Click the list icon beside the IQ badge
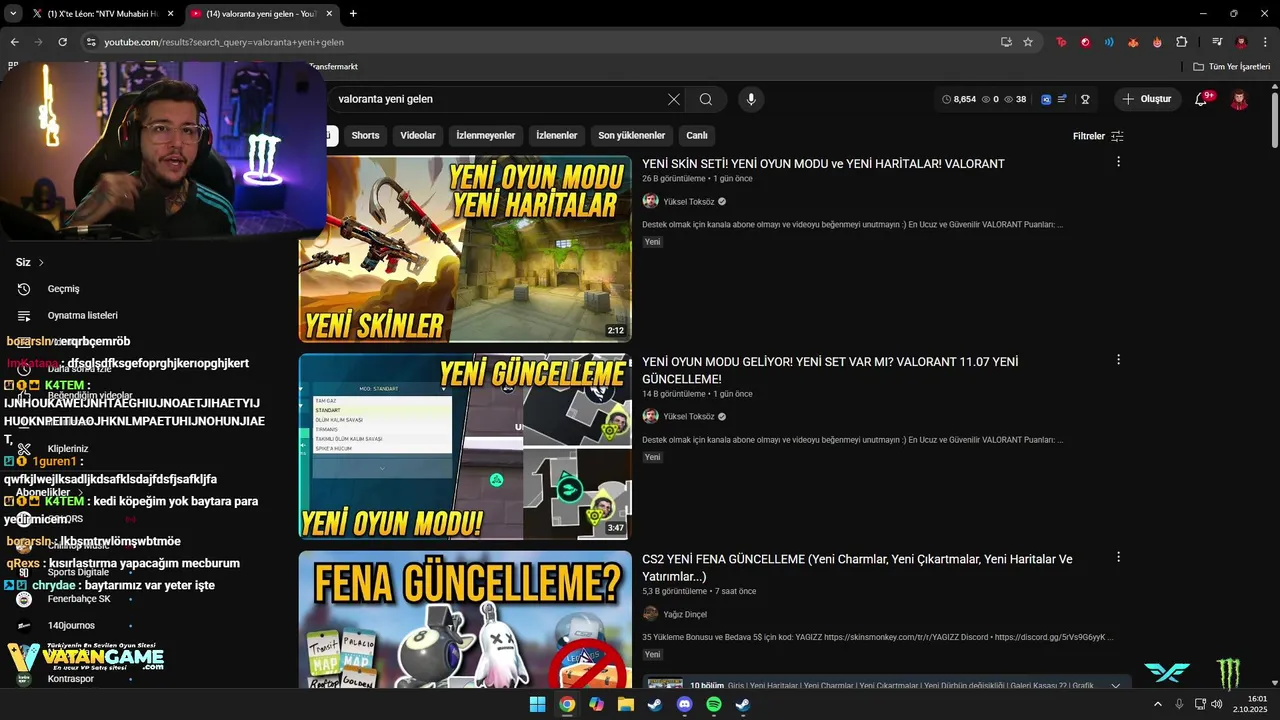 point(1062,99)
